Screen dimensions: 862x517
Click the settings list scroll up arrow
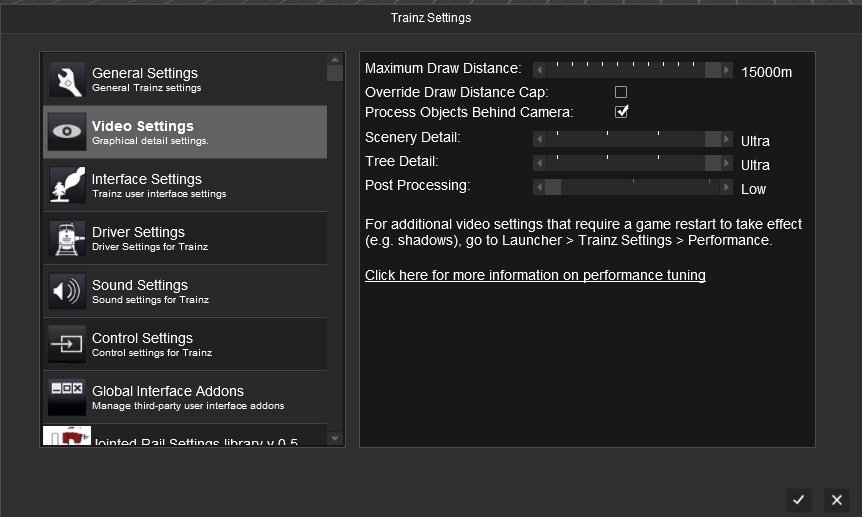click(335, 59)
